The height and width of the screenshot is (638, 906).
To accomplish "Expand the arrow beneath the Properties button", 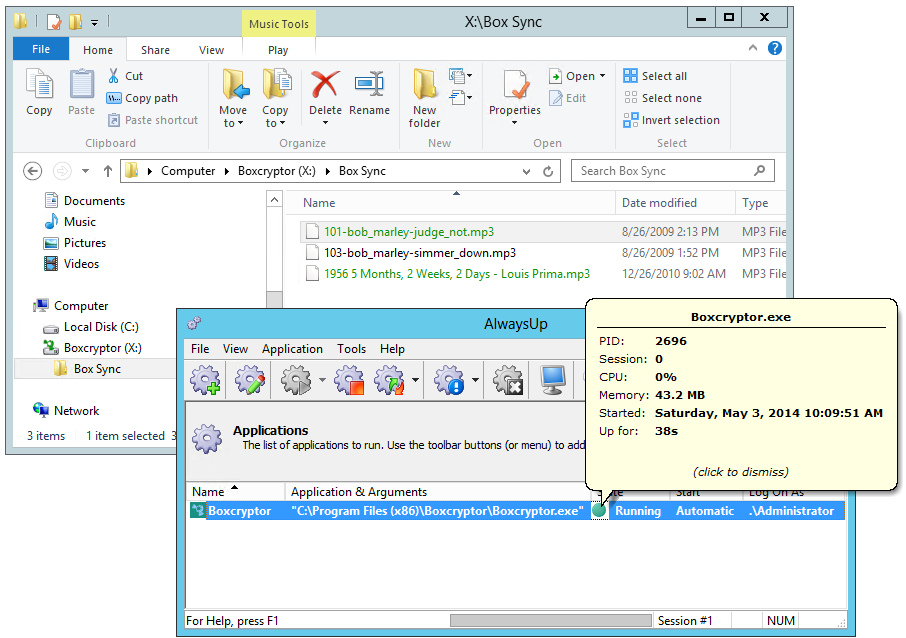I will [514, 123].
